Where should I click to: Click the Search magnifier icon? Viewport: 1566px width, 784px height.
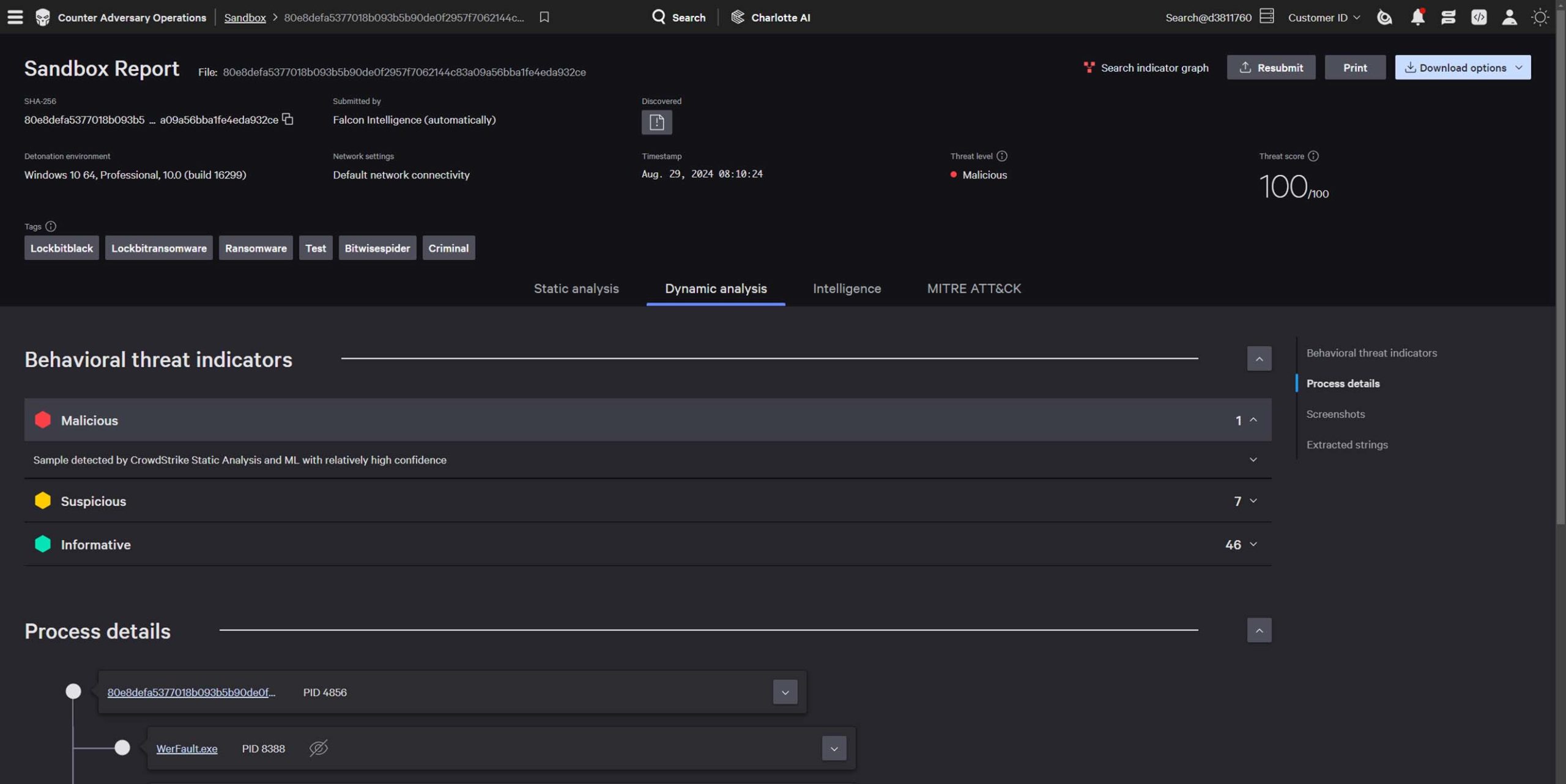point(658,17)
